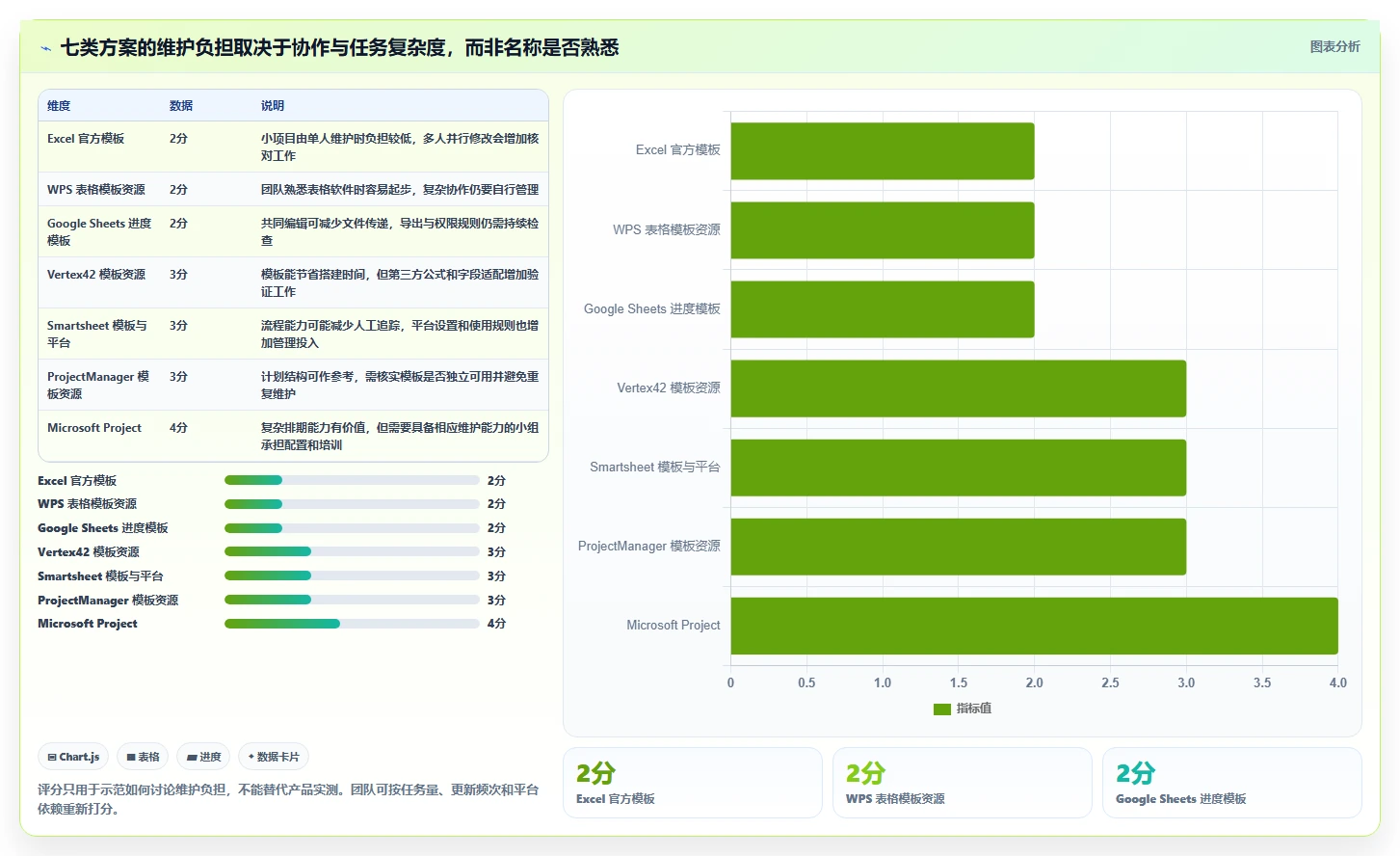
Task: Click the Google Sheets 进度模板 chart bar
Action: click(x=883, y=309)
